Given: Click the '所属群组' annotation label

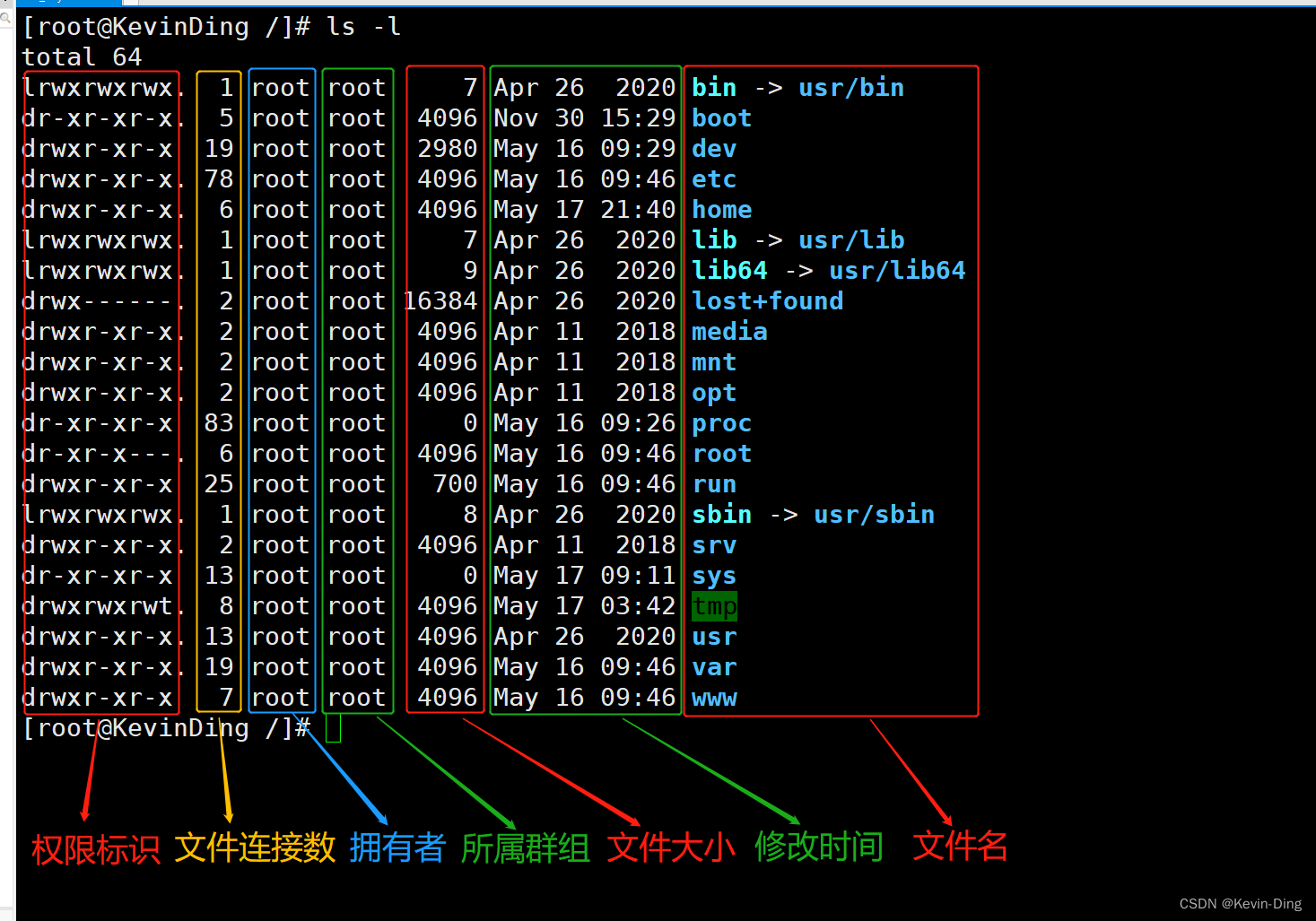Looking at the screenshot, I should 526,848.
